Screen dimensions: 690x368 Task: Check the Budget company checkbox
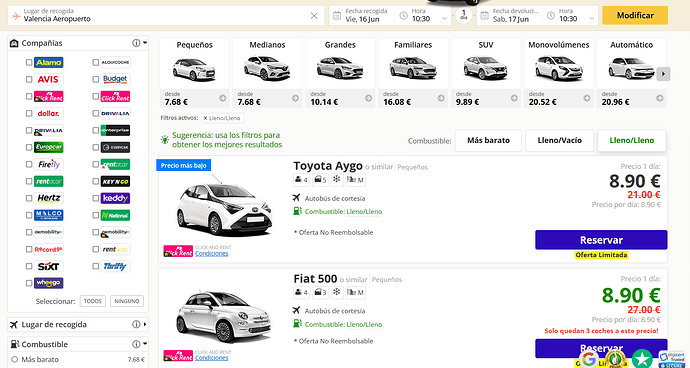point(95,79)
